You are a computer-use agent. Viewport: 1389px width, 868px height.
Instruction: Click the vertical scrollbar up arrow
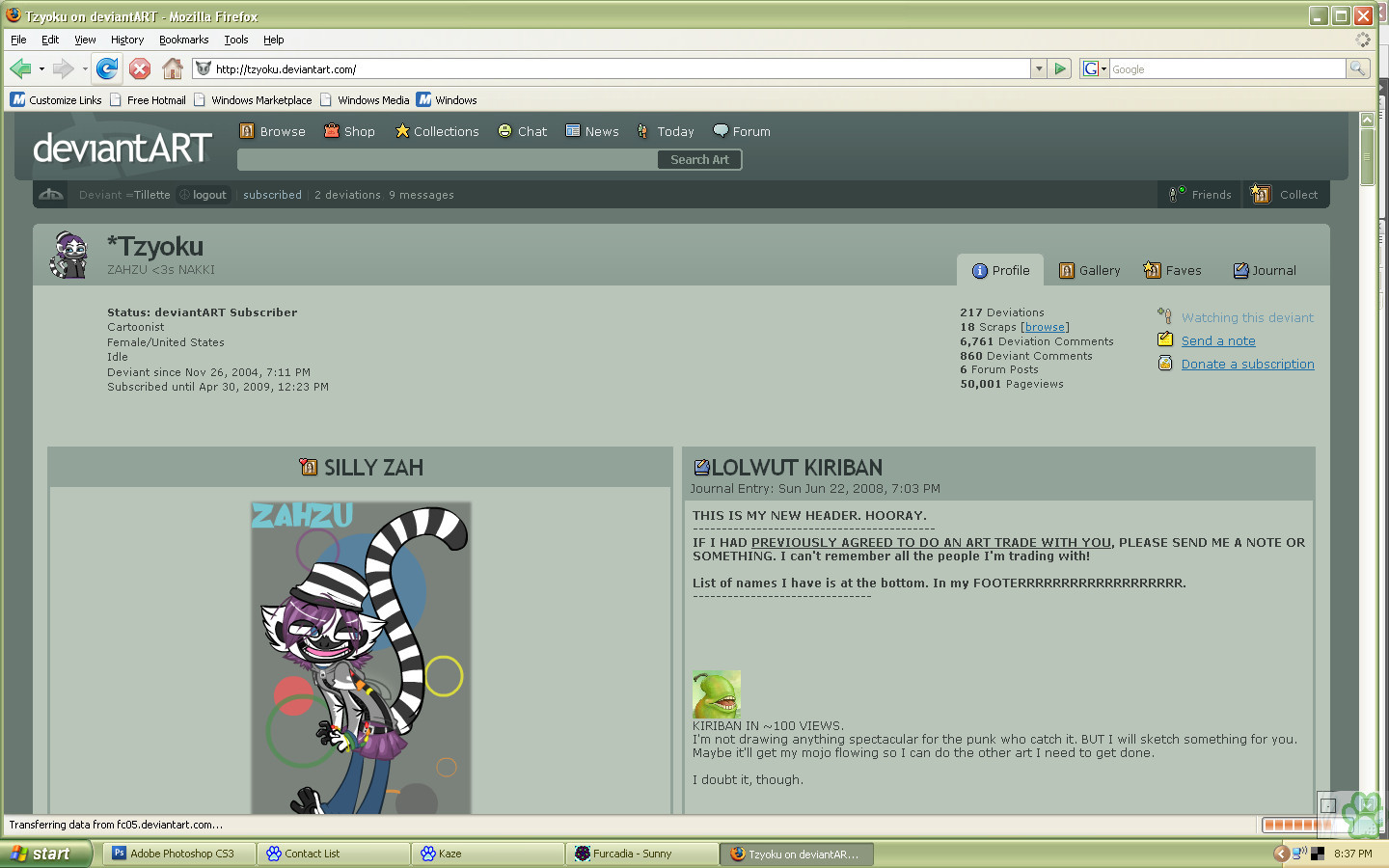1367,120
